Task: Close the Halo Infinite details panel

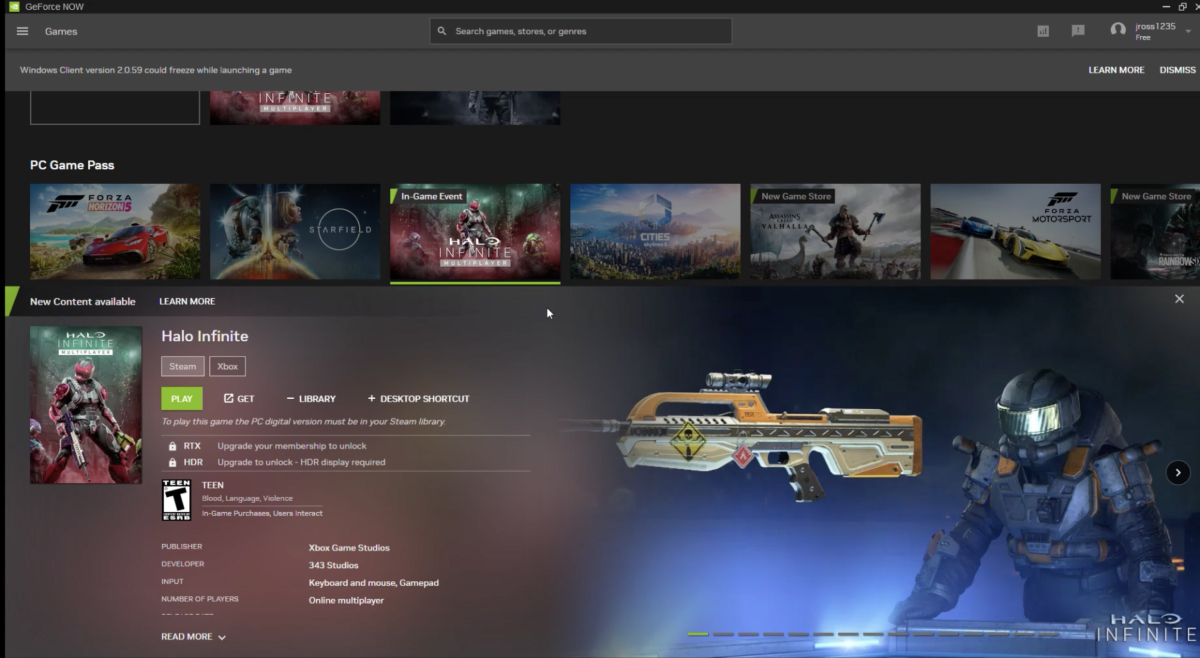Action: pos(1179,299)
